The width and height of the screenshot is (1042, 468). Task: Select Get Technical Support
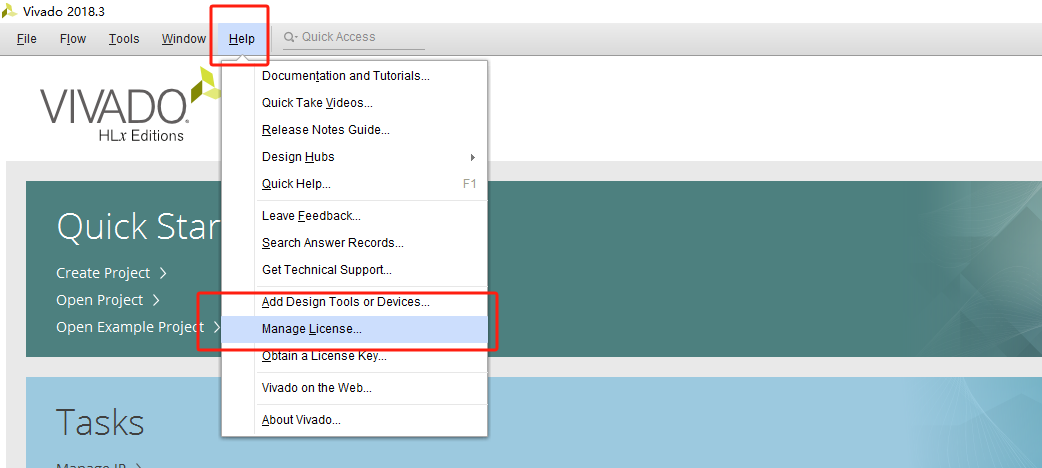pos(354,270)
